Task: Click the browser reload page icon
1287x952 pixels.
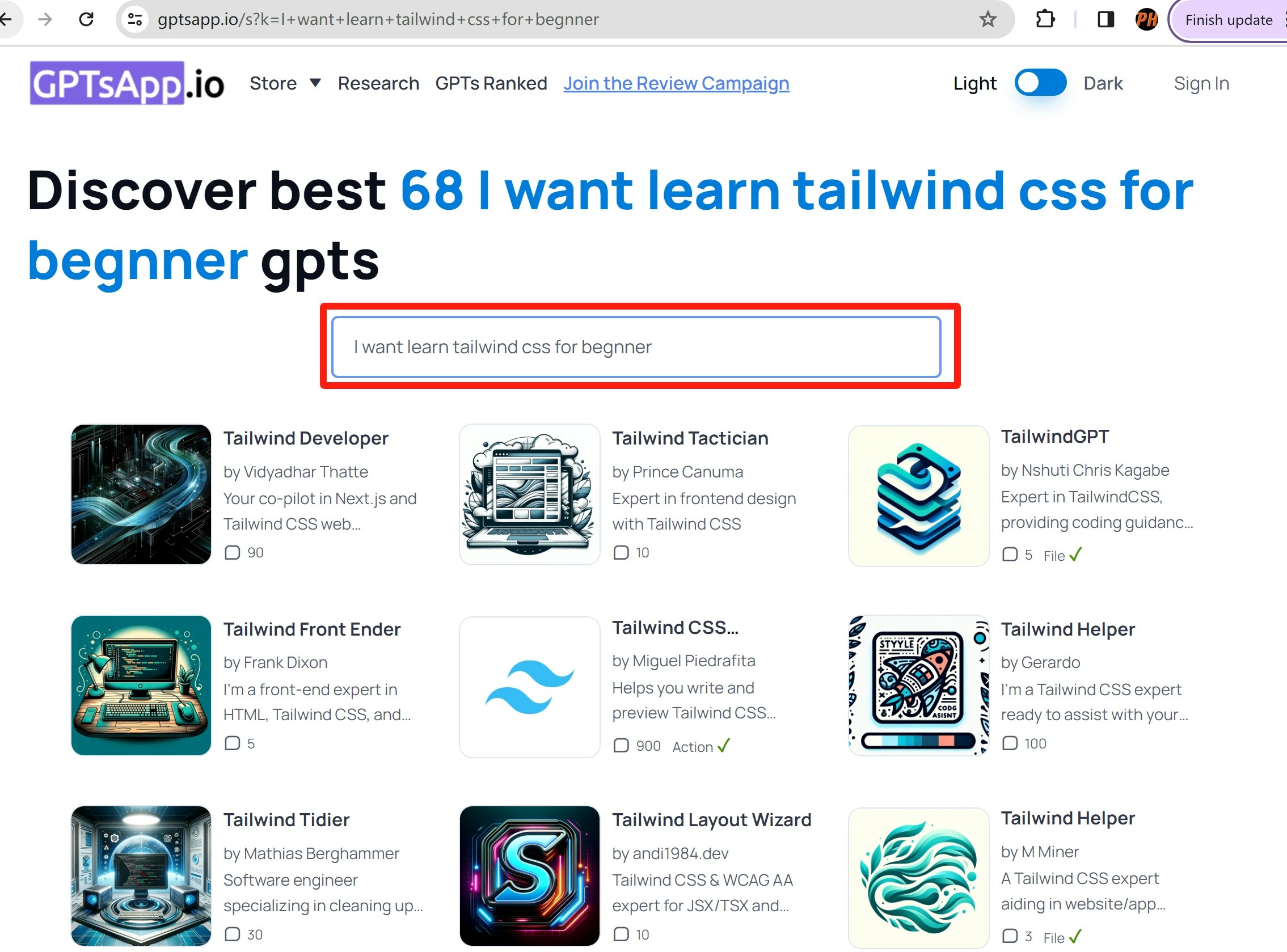Action: [86, 20]
